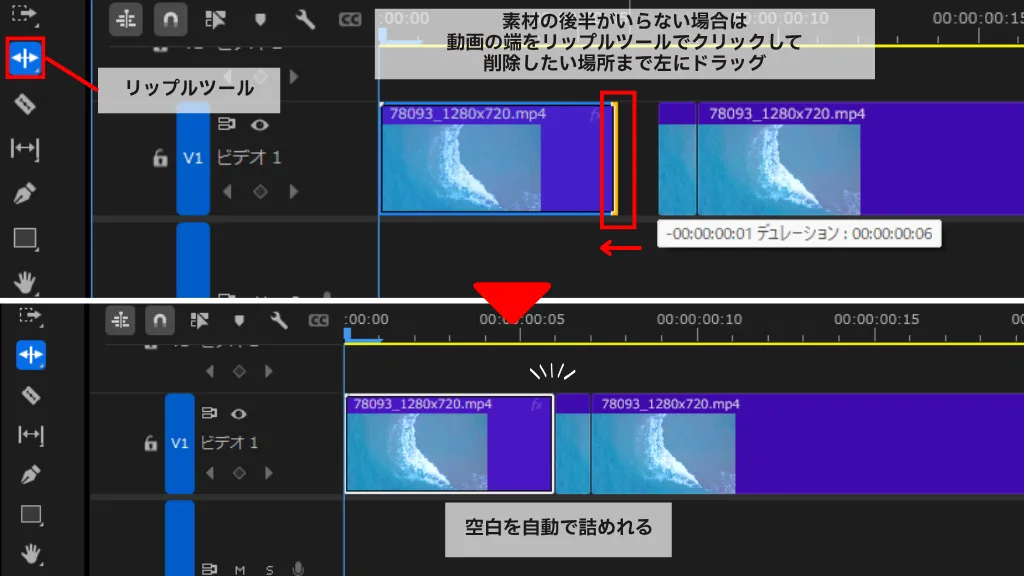Click the voice-over record microphone icon
This screenshot has height=576, width=1024.
pyautogui.click(x=298, y=569)
